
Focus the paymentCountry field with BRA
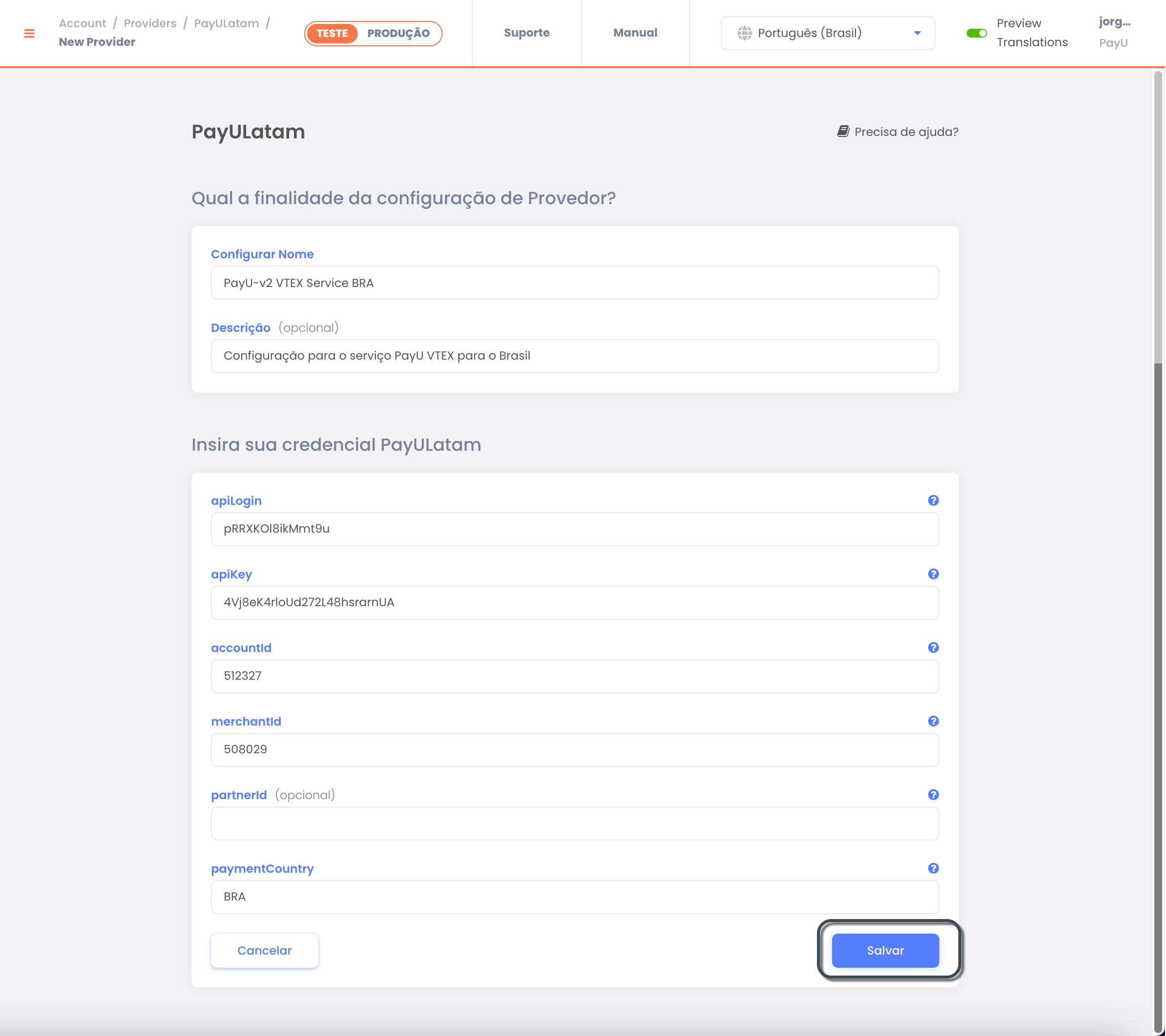574,896
